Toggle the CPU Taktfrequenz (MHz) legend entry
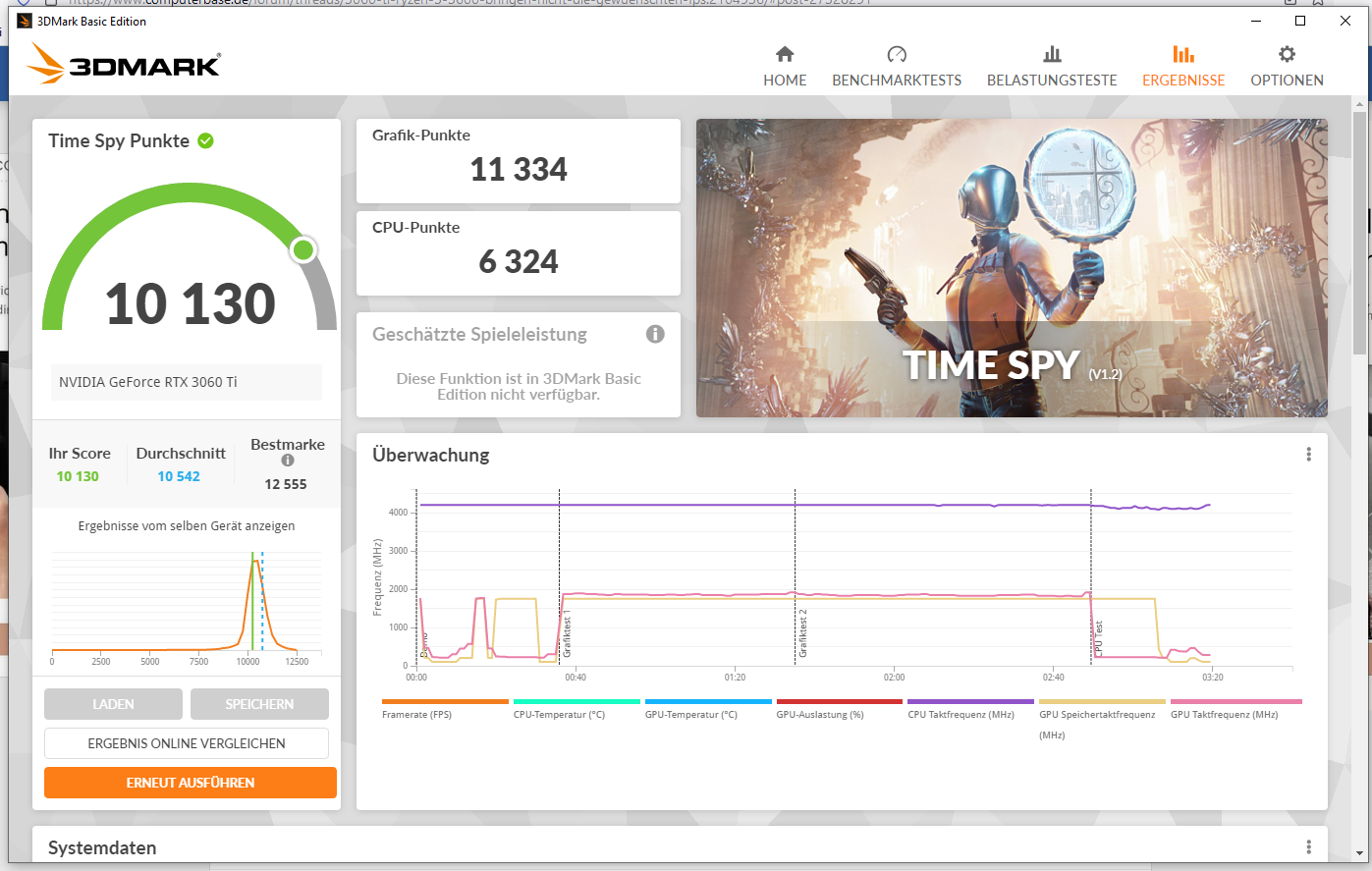The width and height of the screenshot is (1372, 871). tap(970, 709)
